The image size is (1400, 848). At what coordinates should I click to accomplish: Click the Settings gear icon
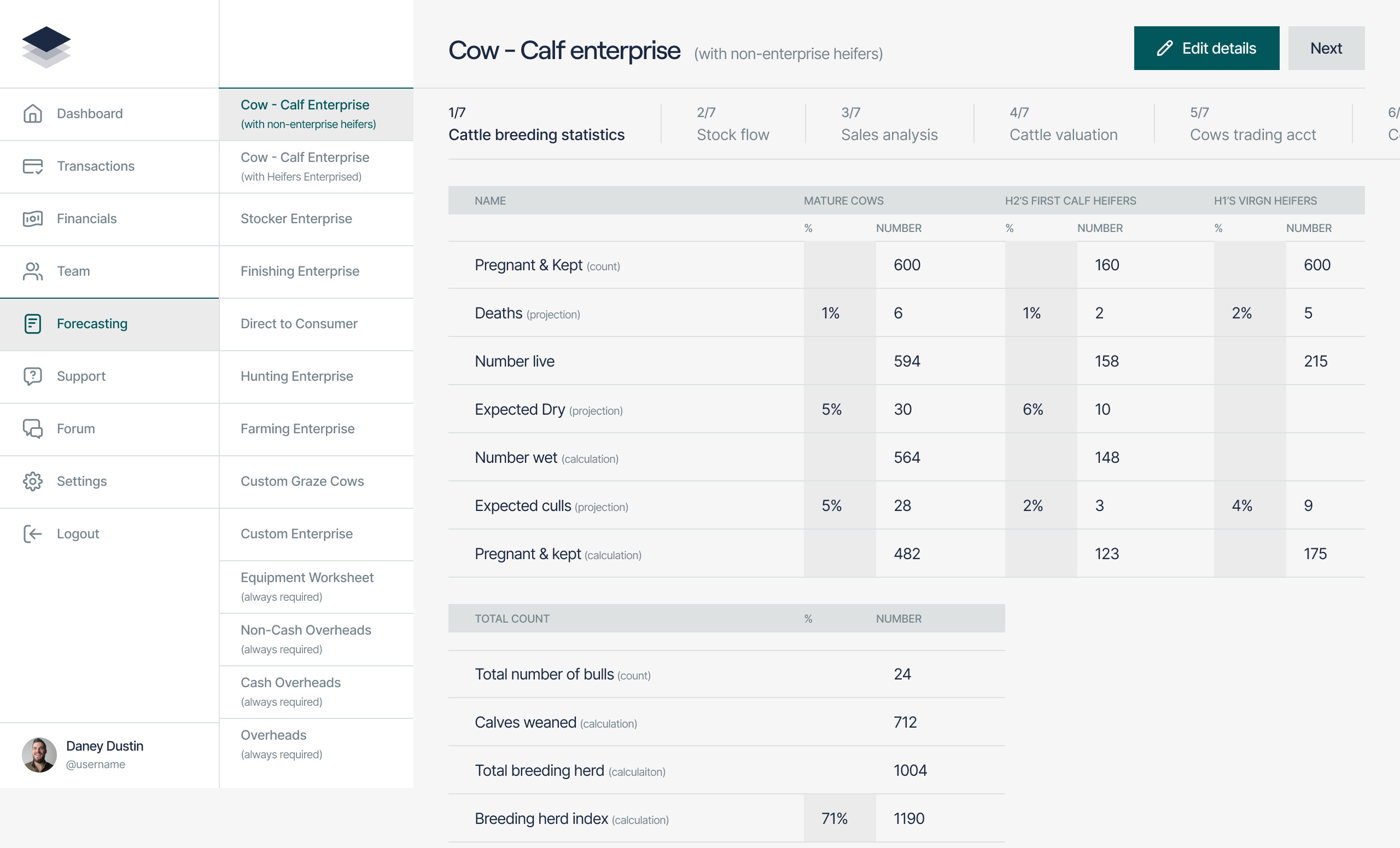(x=32, y=481)
